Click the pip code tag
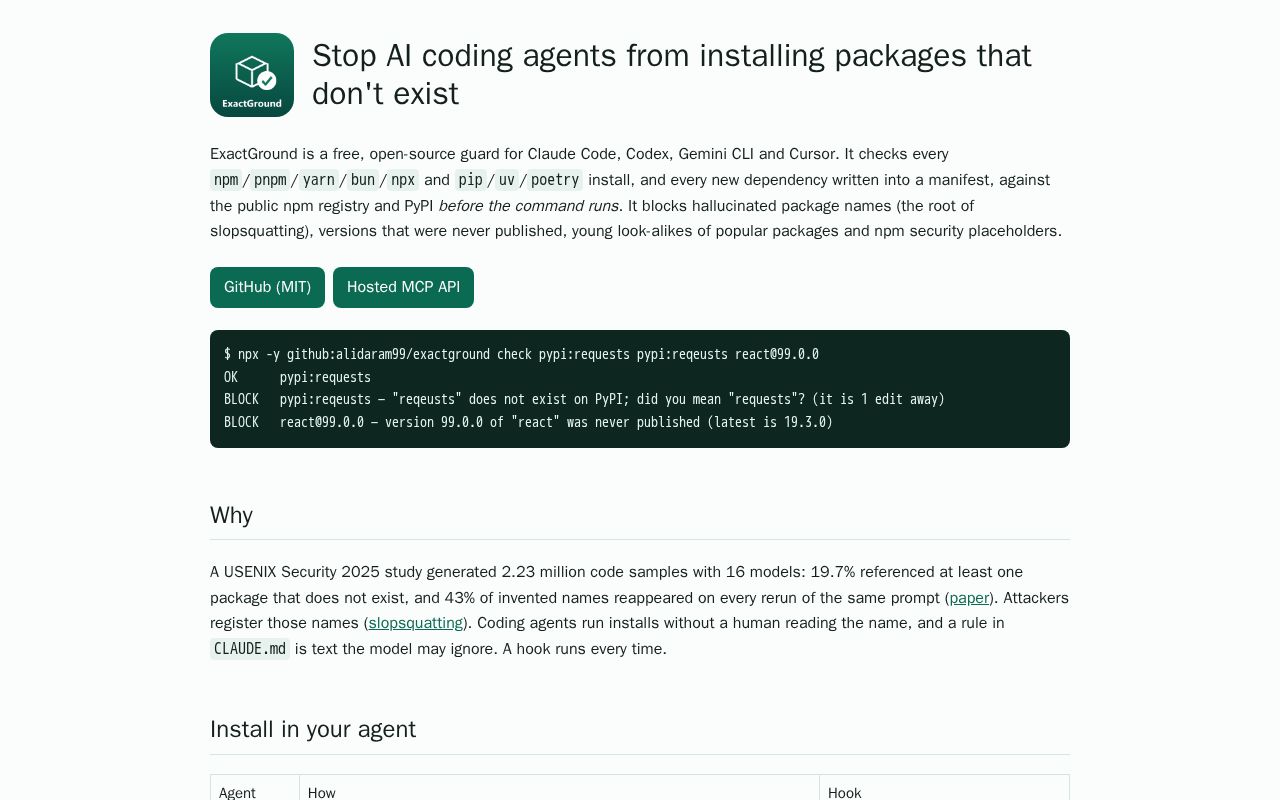The image size is (1280, 800). pos(470,180)
